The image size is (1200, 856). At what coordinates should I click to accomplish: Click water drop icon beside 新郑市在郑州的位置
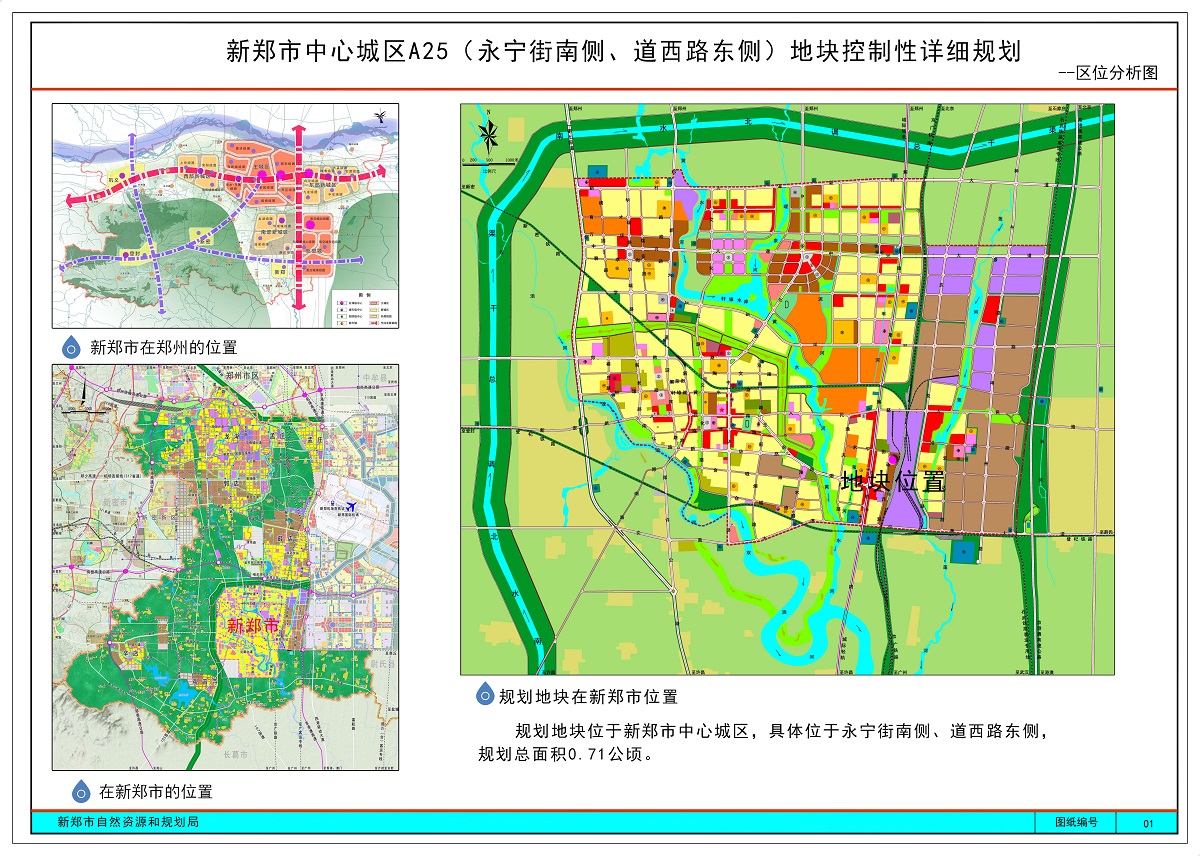click(x=71, y=348)
